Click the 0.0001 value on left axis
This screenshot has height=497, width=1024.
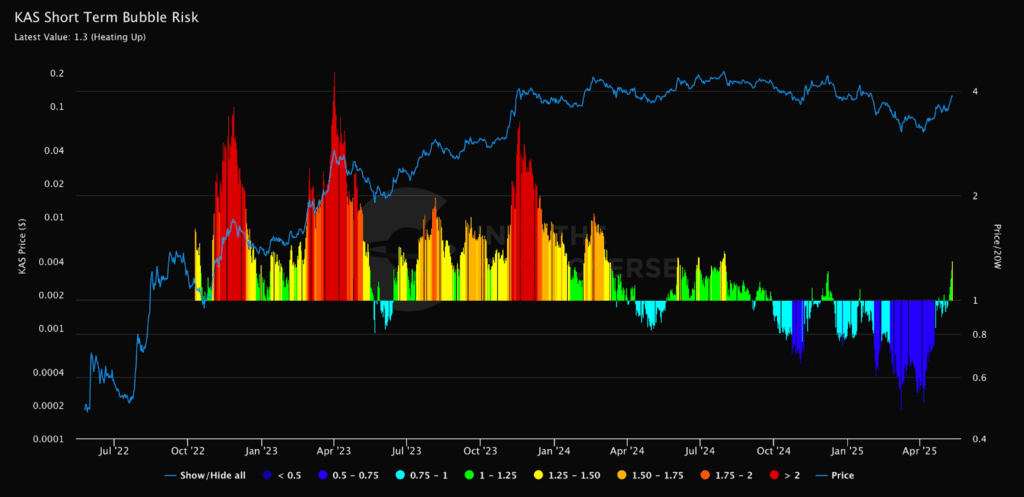pyautogui.click(x=50, y=439)
